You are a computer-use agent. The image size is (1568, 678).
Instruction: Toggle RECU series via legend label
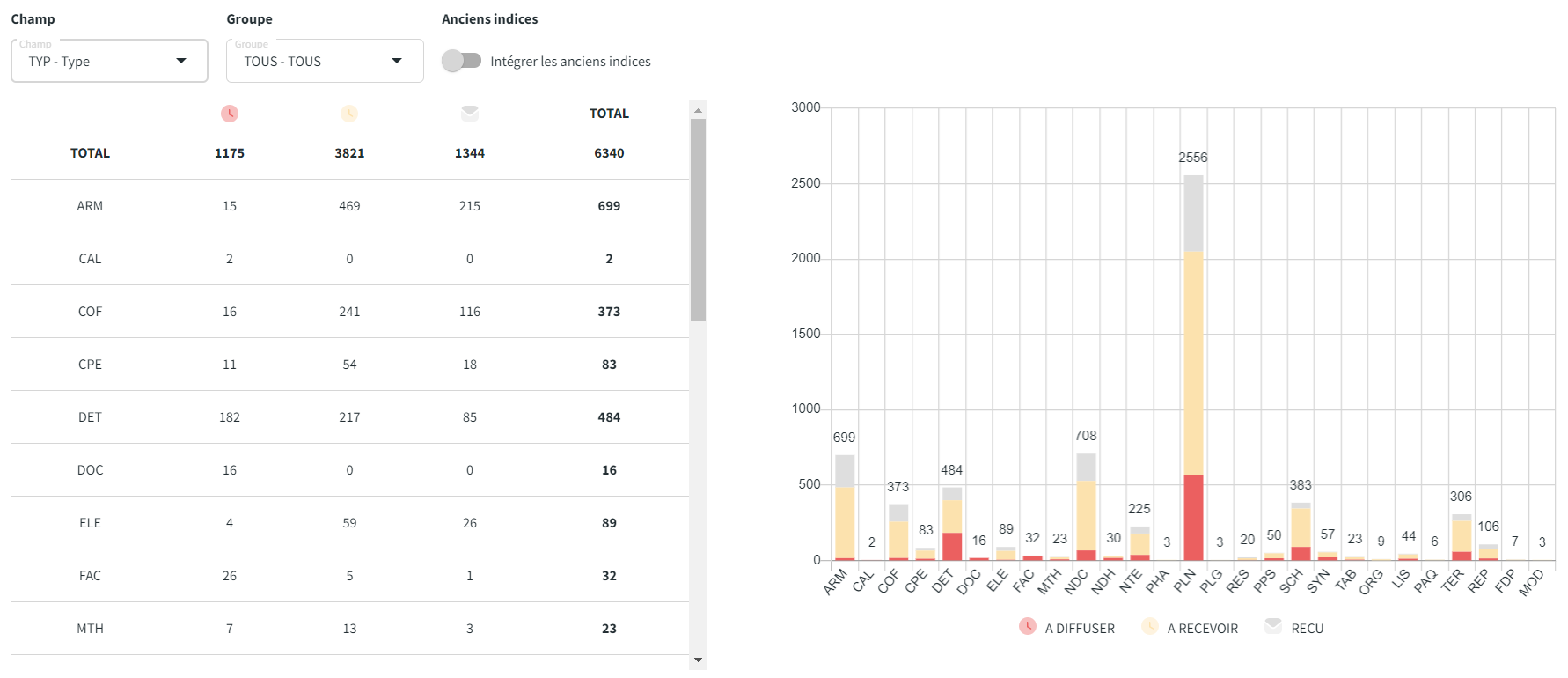[x=1307, y=629]
